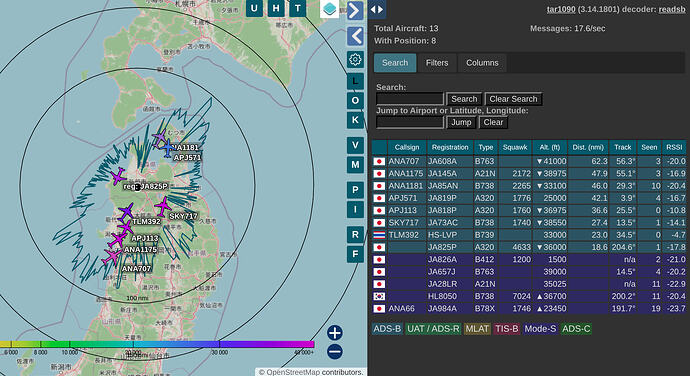Click the Mode-S legend label
This screenshot has width=690, height=376.
(540, 329)
